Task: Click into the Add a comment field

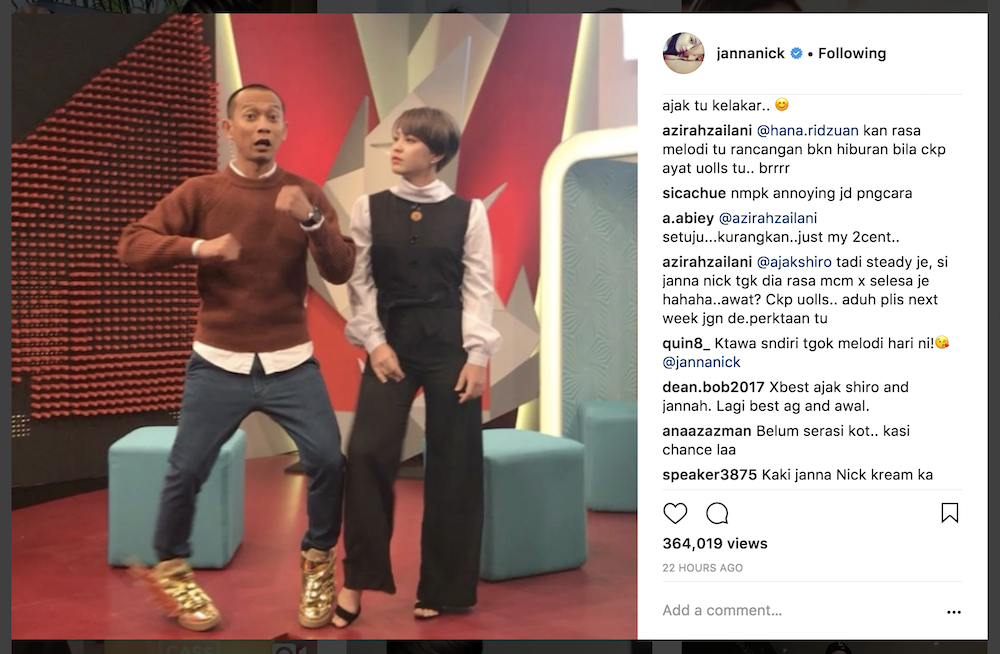Action: tap(797, 611)
